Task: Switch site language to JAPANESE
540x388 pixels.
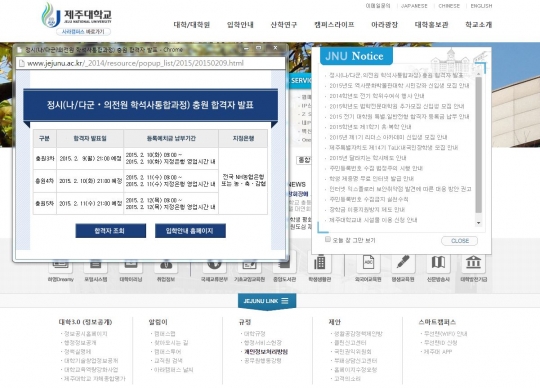Action: tap(414, 6)
